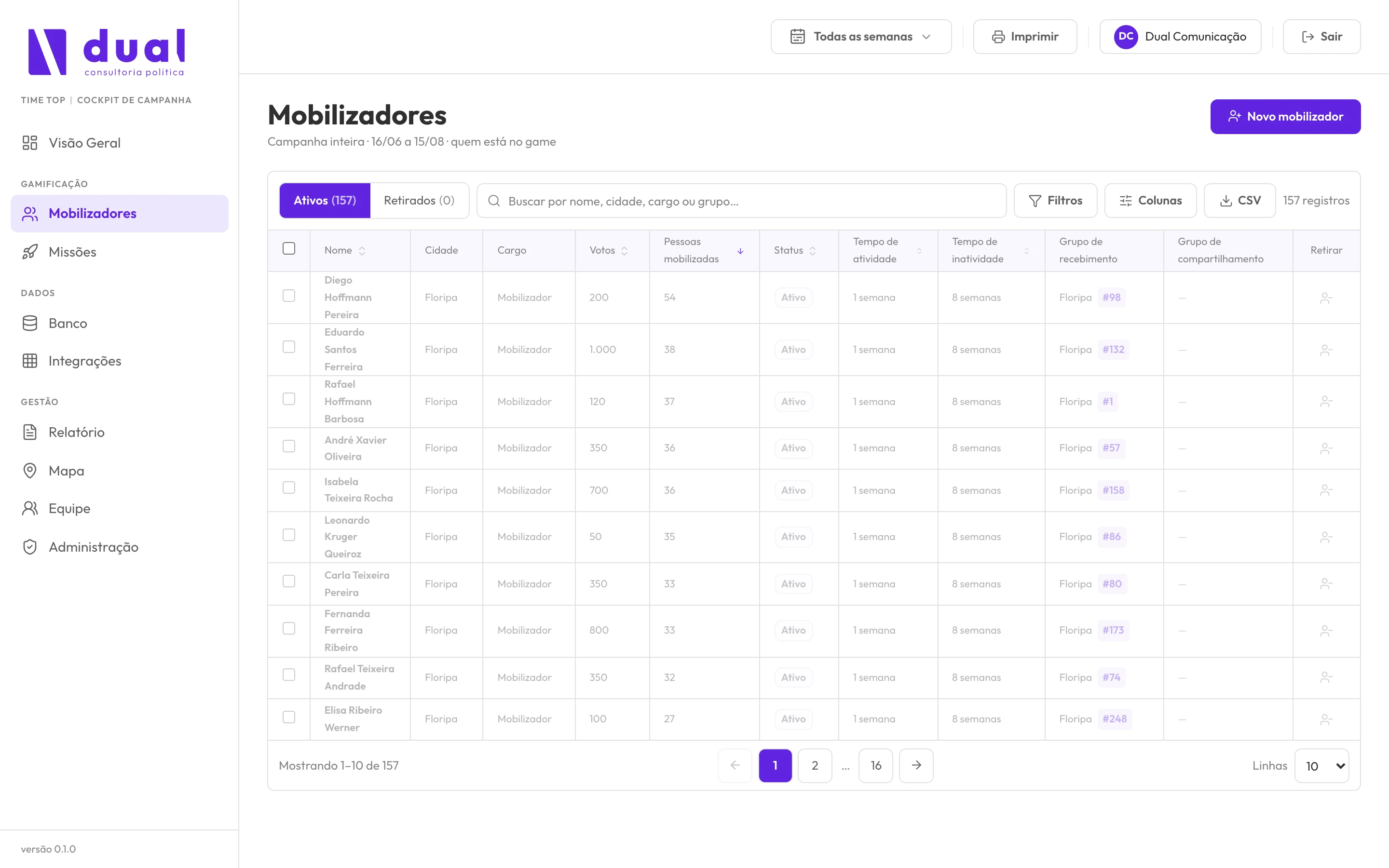Retire Eduardo Santos Ferreira via remove-user icon
The height and width of the screenshot is (868, 1389).
coord(1326,350)
